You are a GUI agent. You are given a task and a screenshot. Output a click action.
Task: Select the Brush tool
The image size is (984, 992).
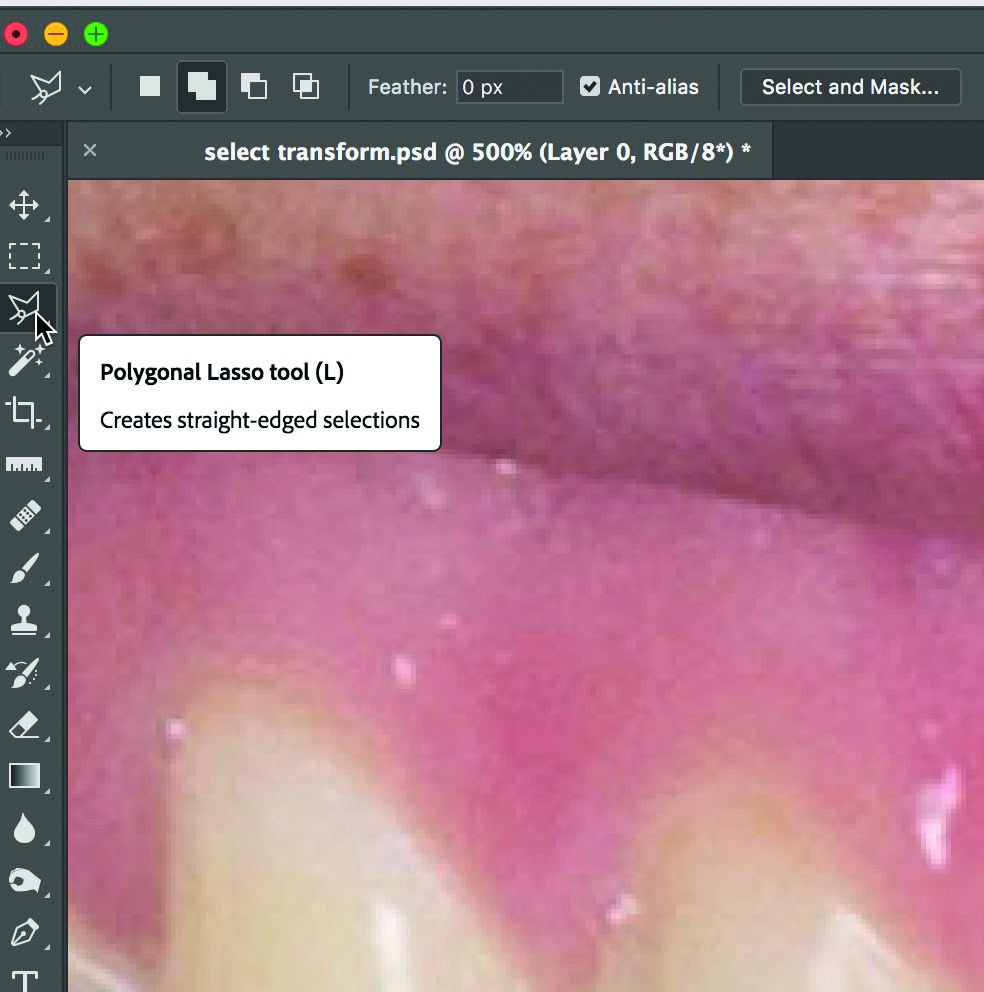click(24, 569)
